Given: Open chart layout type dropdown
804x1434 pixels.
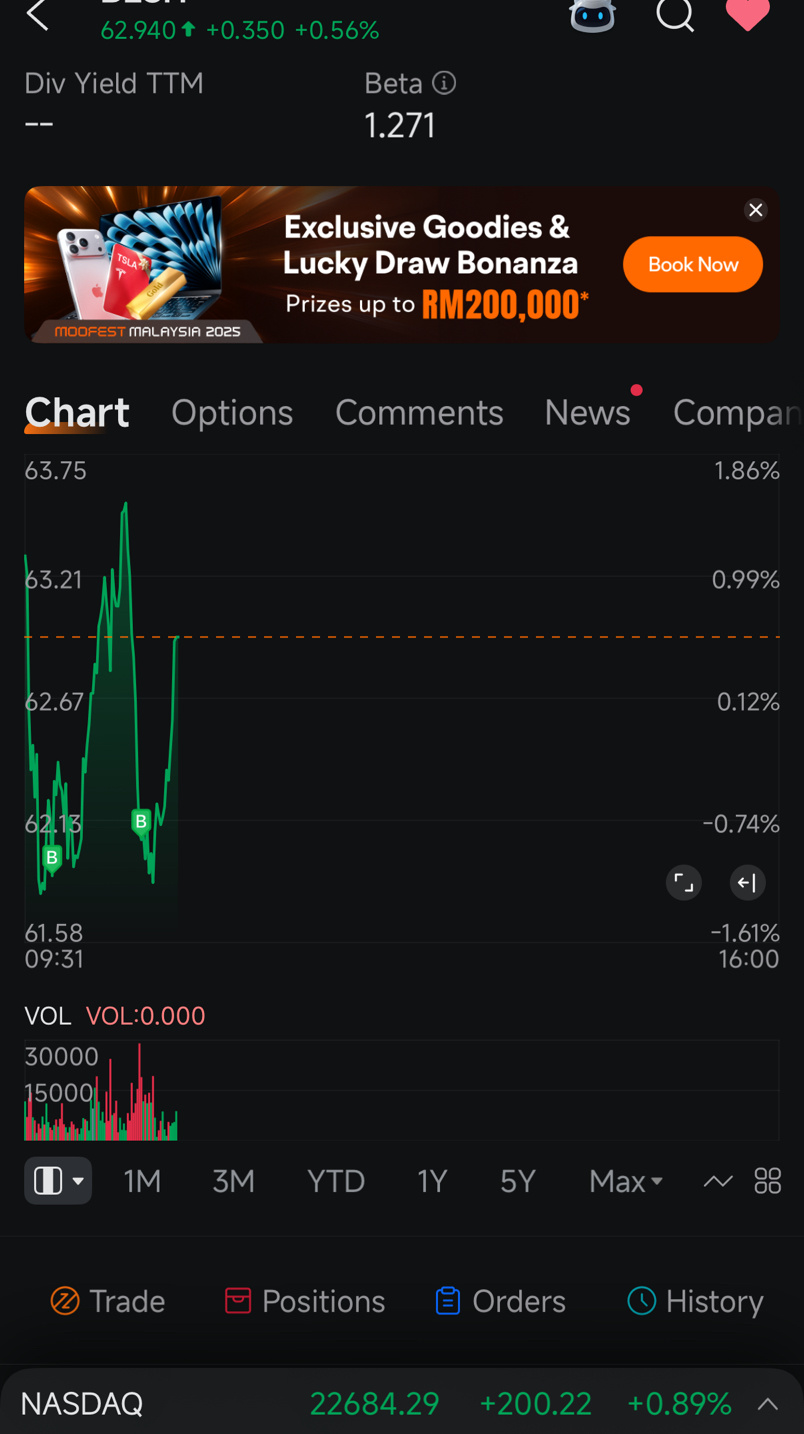Looking at the screenshot, I should click(x=58, y=1181).
